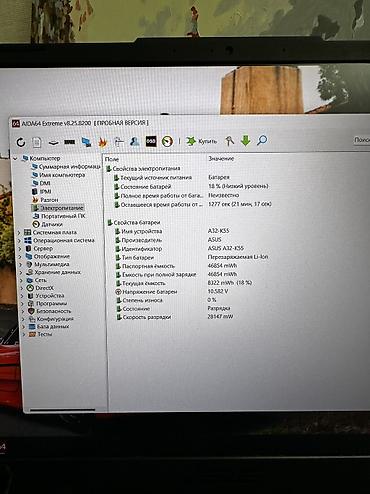Click the product key icon
Image resolution: width=370 pixels, height=494 pixels.
pos(229,141)
